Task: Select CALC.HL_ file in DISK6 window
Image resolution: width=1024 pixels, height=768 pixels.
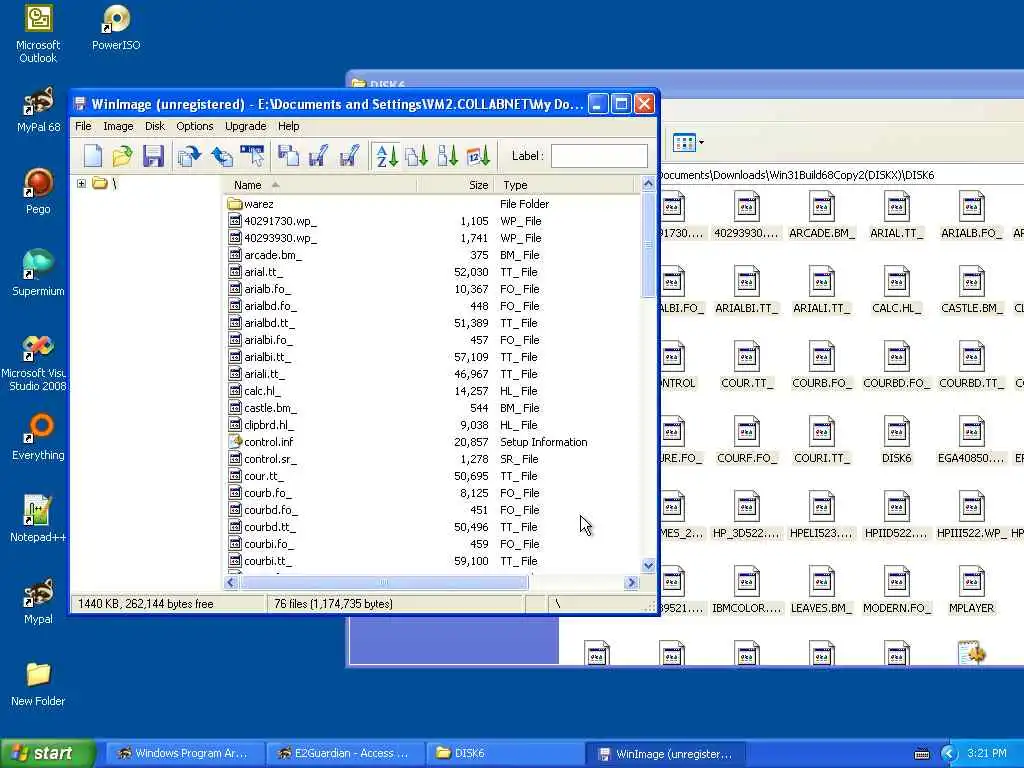Action: click(897, 290)
